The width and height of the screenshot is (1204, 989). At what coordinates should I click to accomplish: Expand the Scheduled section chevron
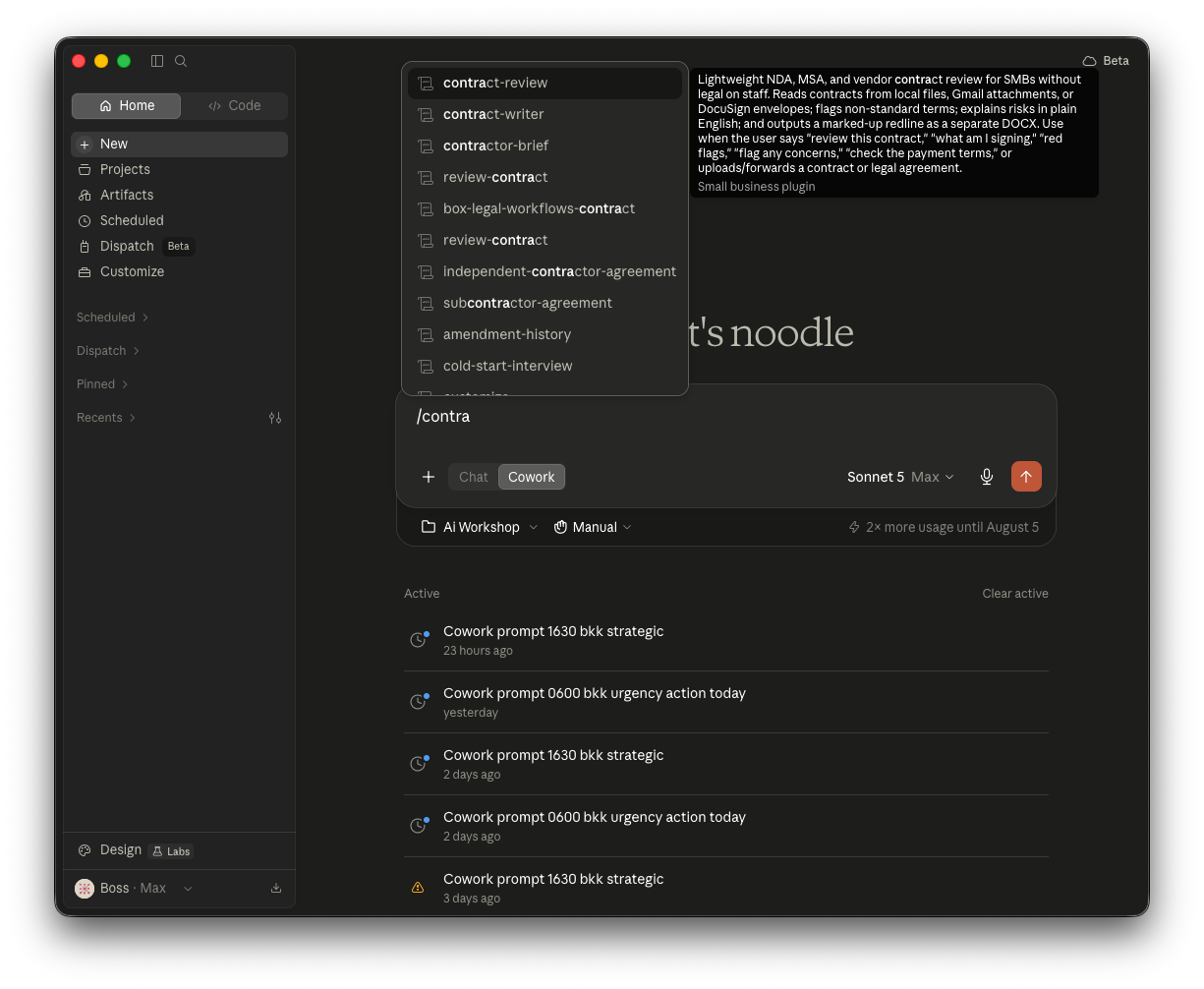[145, 318]
